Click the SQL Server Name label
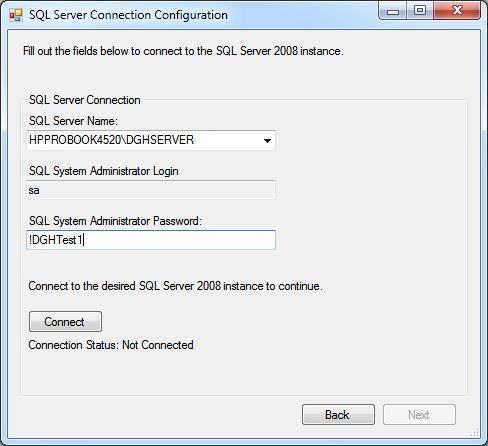Image resolution: width=488 pixels, height=446 pixels. tap(73, 121)
